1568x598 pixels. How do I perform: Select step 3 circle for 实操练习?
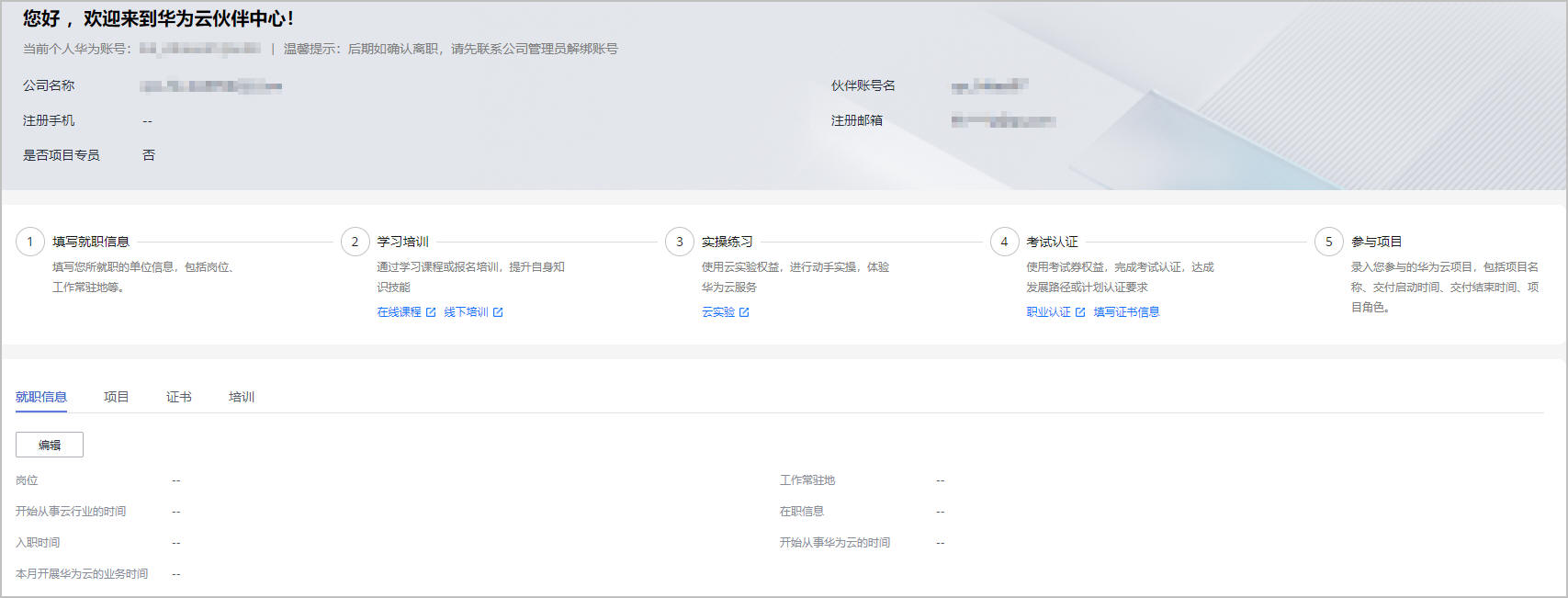click(679, 242)
